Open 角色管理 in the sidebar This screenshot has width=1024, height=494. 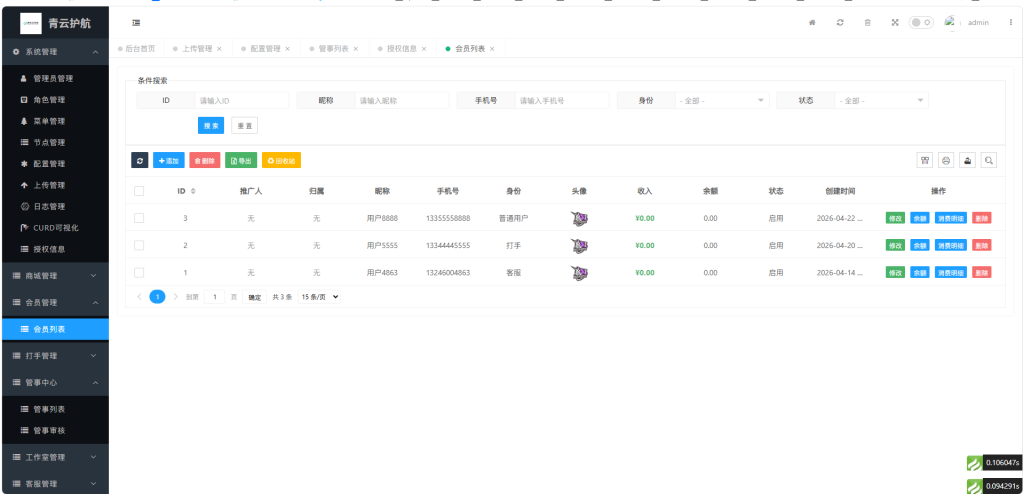tap(54, 100)
